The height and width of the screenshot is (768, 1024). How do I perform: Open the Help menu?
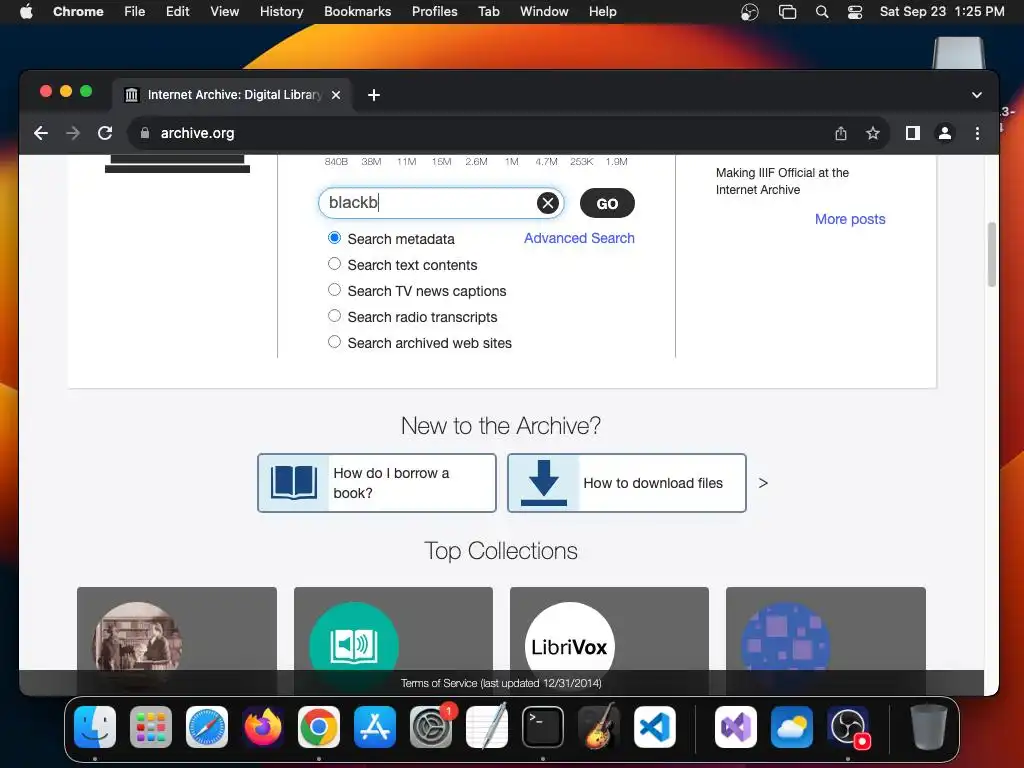pyautogui.click(x=602, y=12)
